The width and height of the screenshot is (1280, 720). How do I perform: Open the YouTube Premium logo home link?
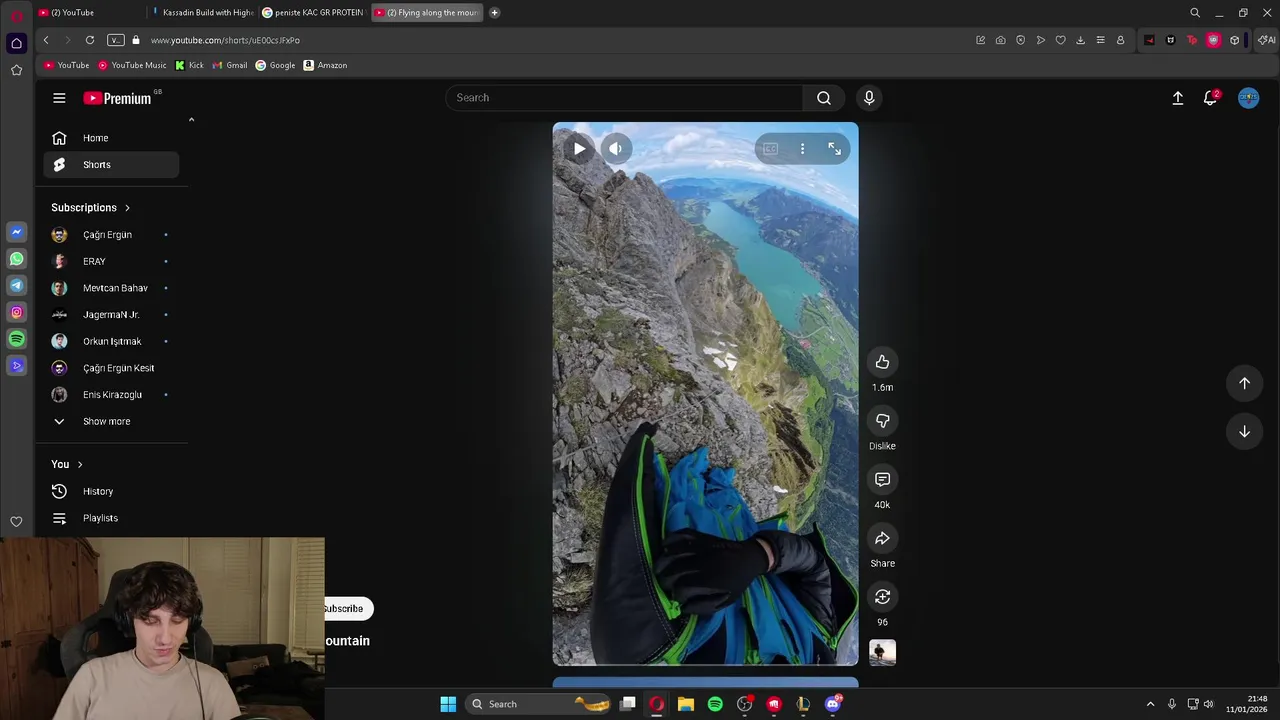point(118,98)
